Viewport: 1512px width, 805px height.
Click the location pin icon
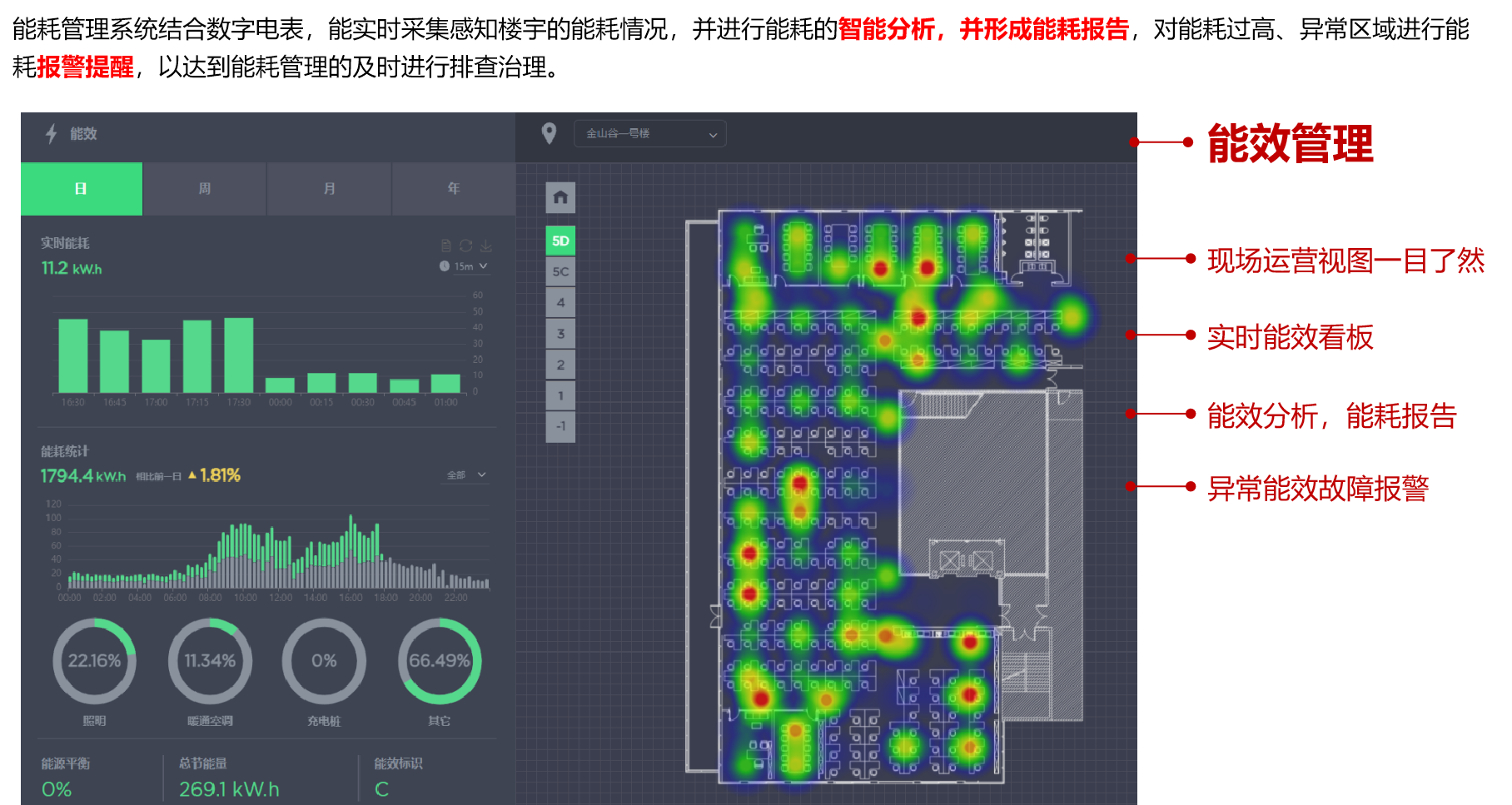click(x=549, y=133)
